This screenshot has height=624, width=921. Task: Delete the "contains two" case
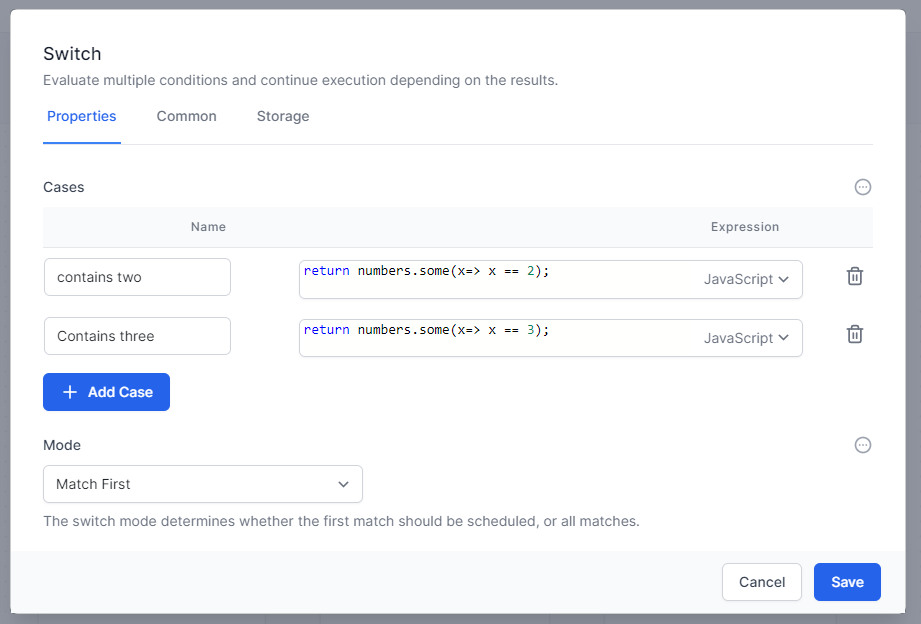(x=855, y=277)
